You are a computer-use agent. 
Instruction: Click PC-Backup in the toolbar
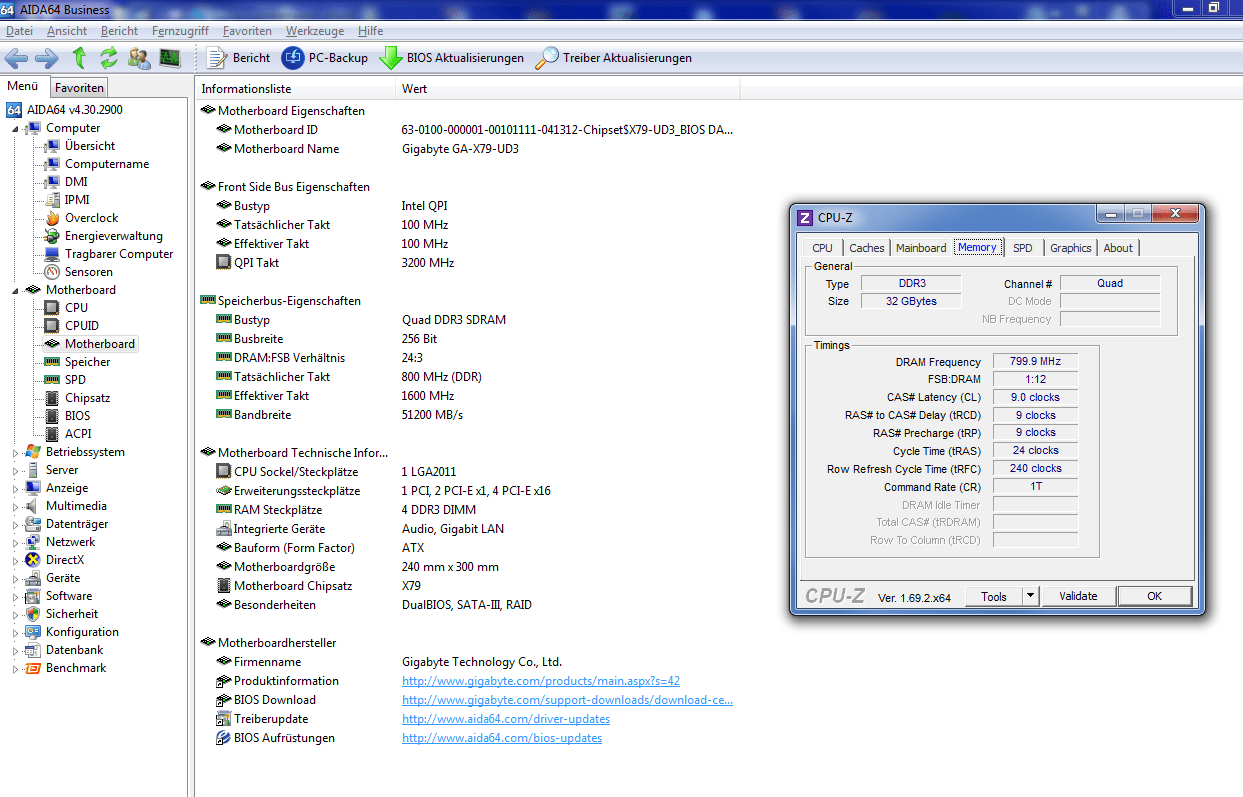(325, 58)
